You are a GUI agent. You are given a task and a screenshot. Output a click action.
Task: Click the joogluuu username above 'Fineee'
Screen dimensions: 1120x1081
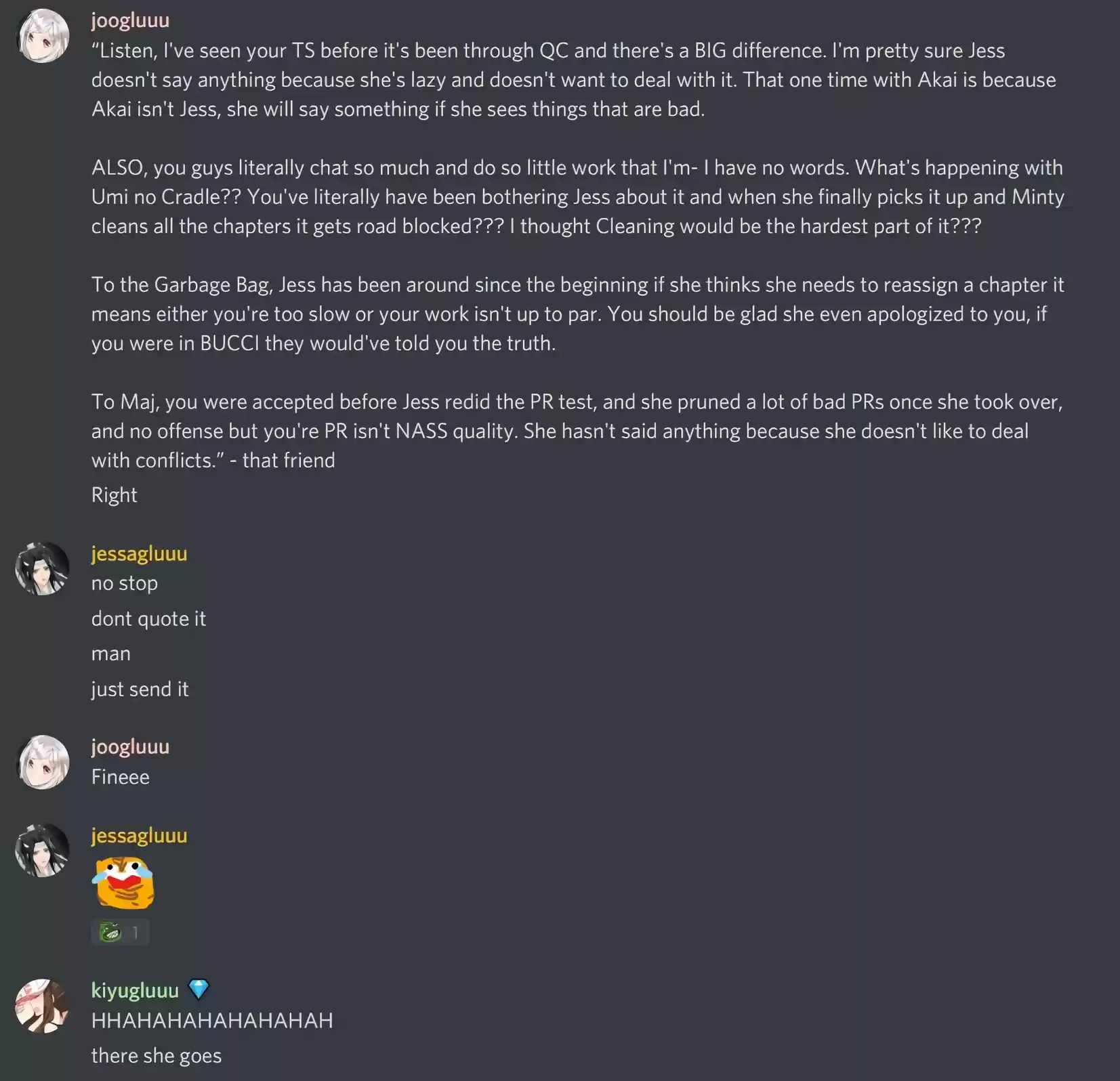coord(130,746)
